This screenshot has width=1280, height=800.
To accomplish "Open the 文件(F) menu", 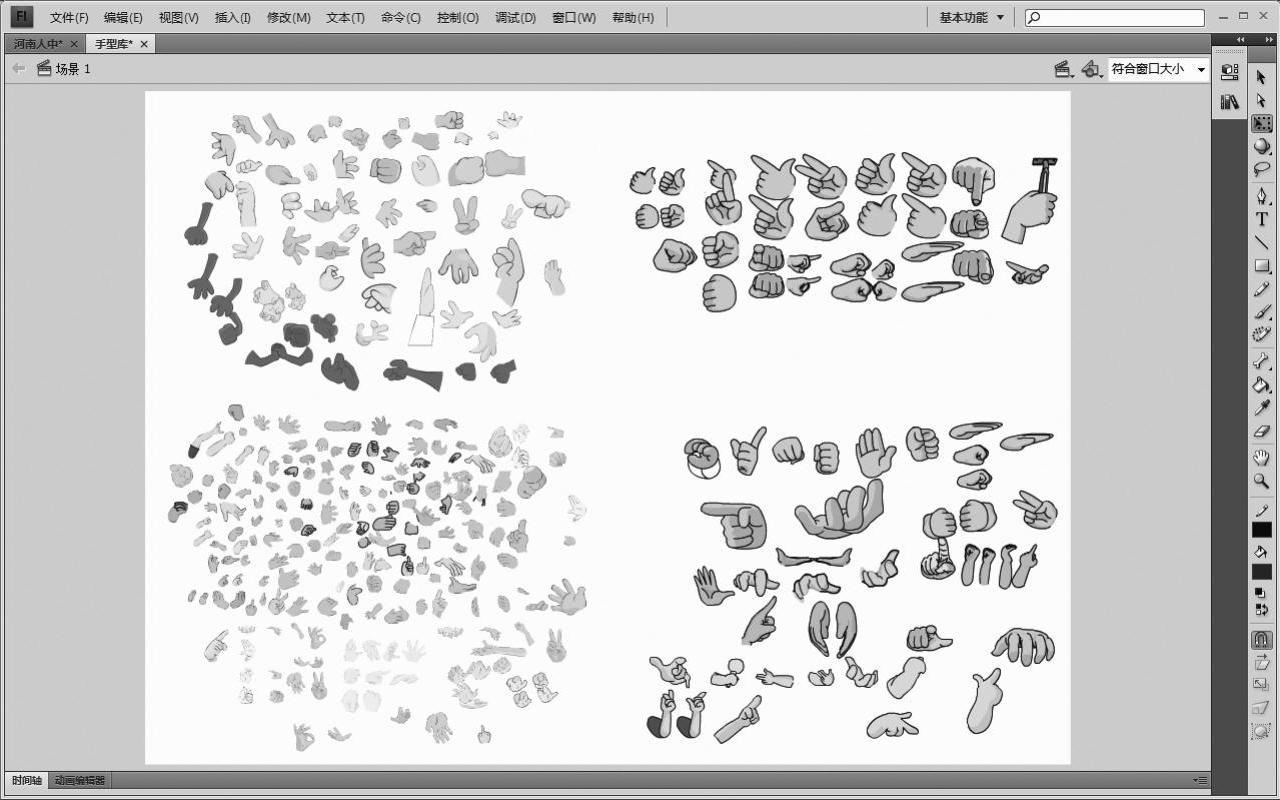I will 69,18.
